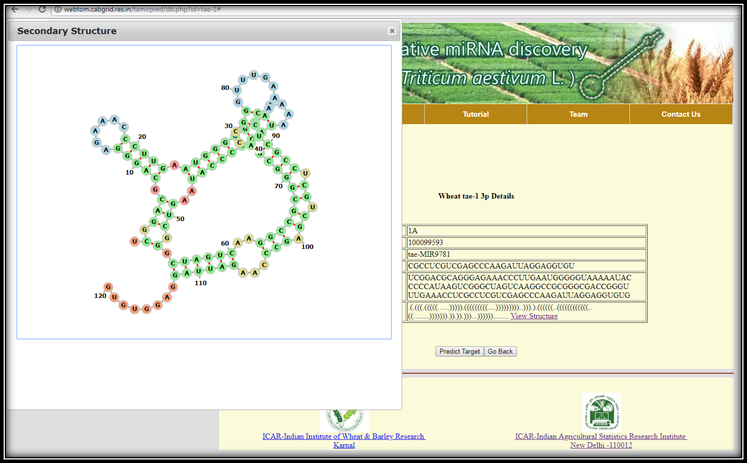747x463 pixels.
Task: Click nucleotide label 120 in structure diagram
Action: pos(100,296)
